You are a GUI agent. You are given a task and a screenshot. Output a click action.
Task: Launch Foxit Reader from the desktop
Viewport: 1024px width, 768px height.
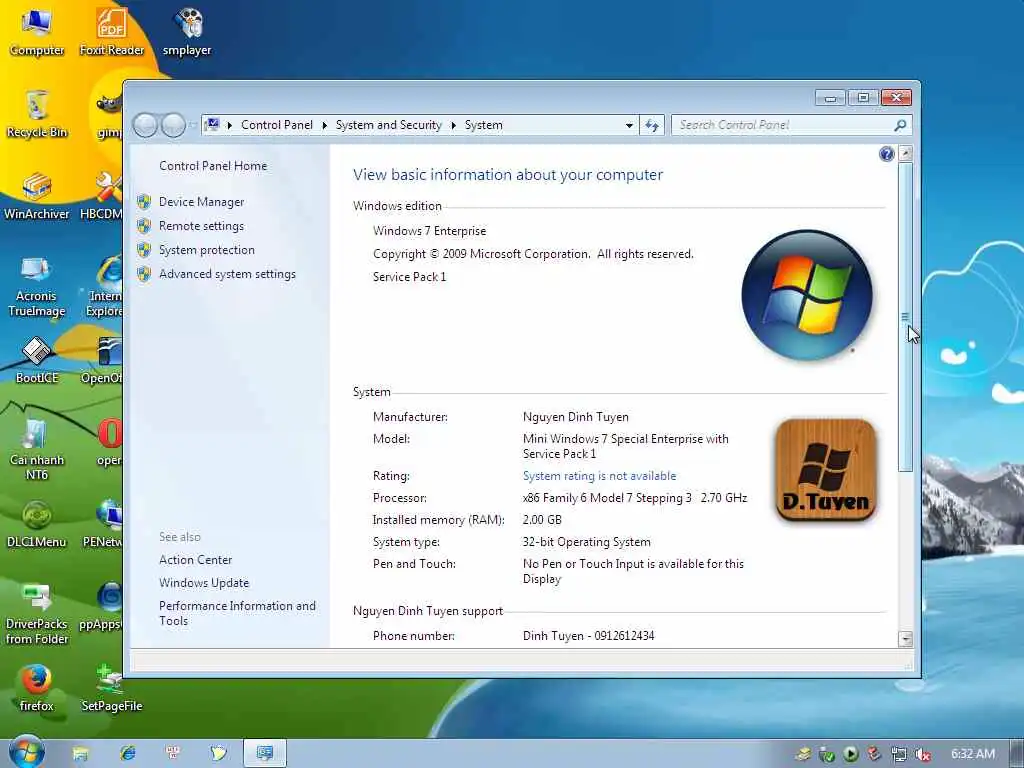(112, 31)
